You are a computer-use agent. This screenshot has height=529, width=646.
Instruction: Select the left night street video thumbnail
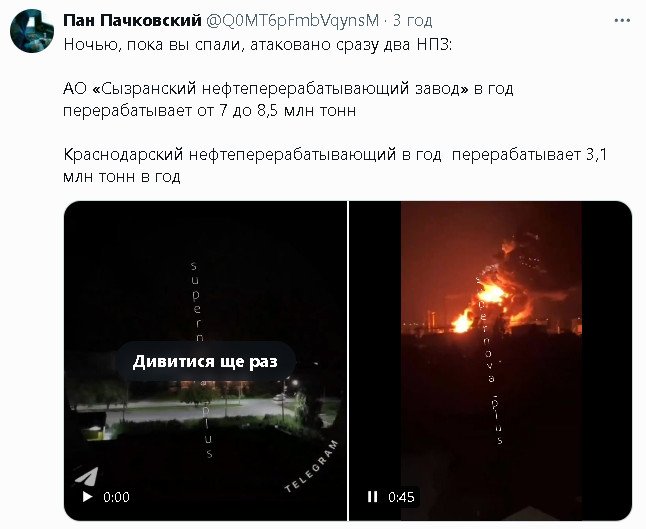(x=205, y=361)
